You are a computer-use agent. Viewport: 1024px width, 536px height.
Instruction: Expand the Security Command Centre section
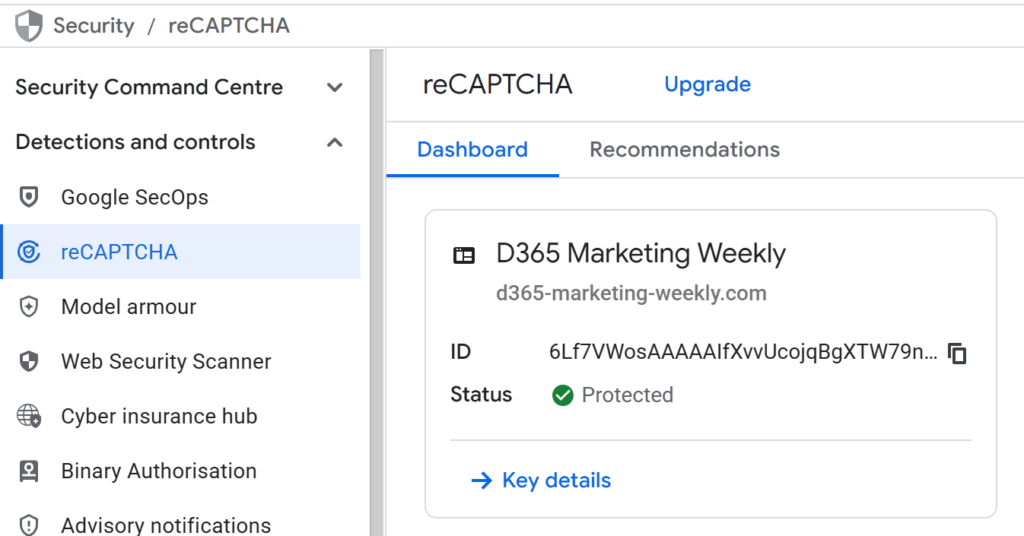click(335, 88)
